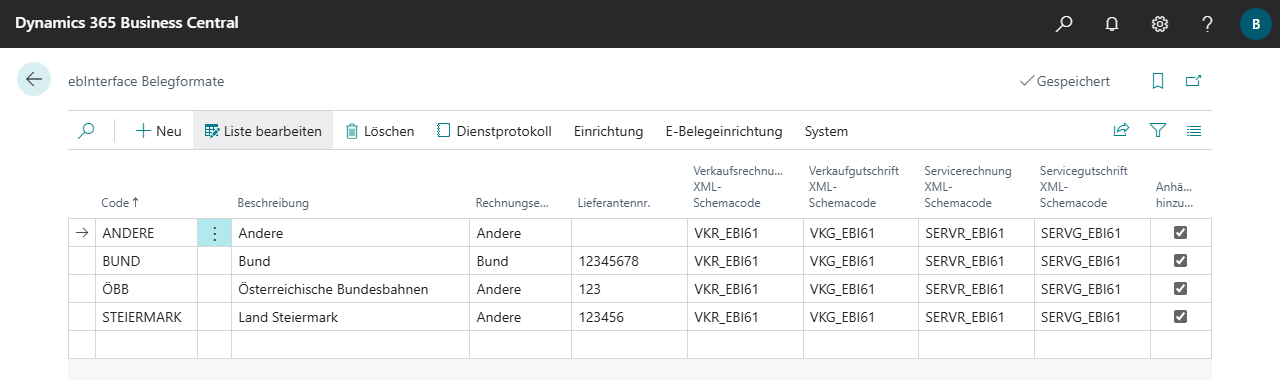
Task: Select the ANDERE code cell
Action: coord(146,233)
